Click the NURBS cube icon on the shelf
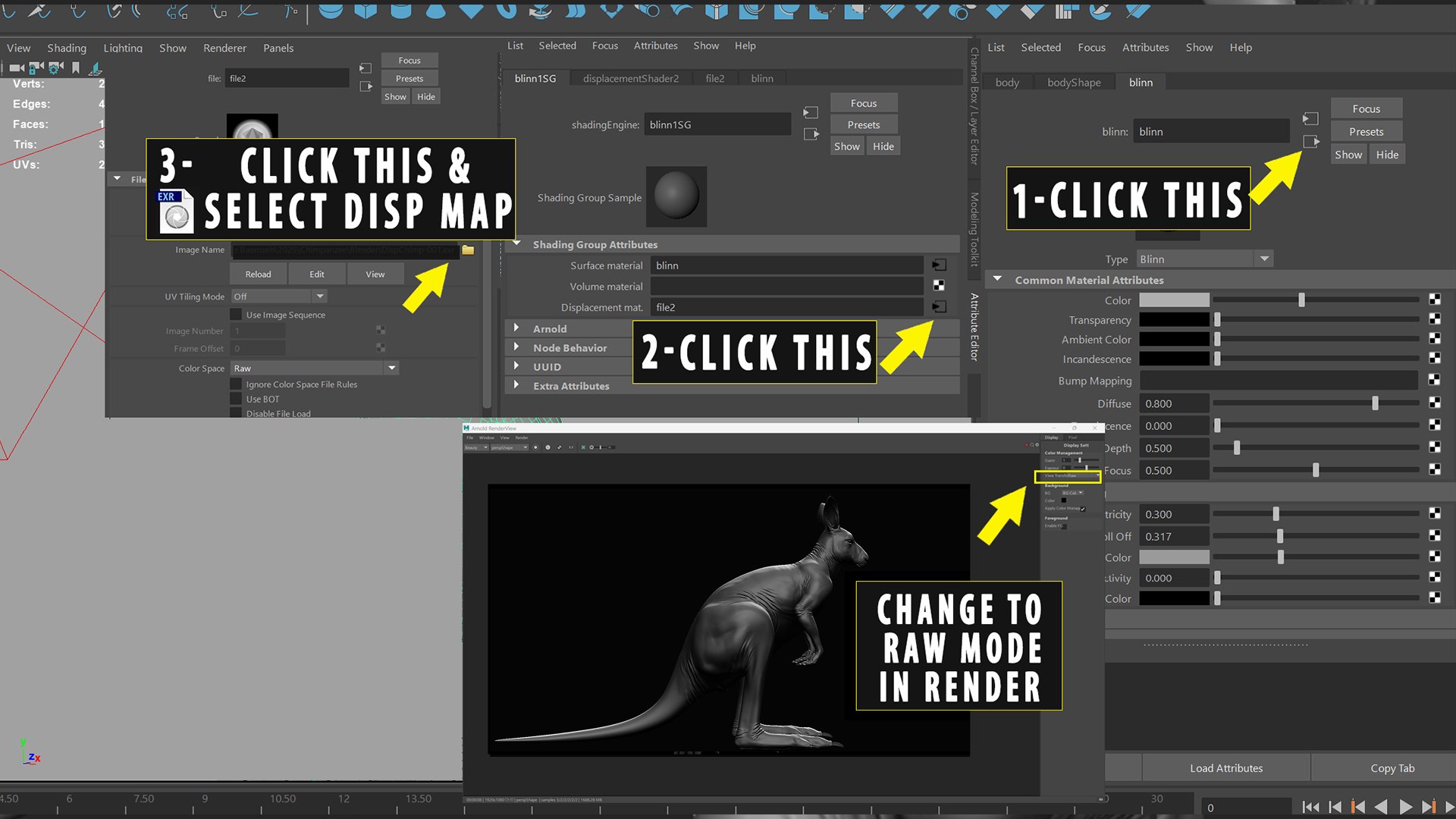Screen dimensions: 1456x819 point(366,11)
